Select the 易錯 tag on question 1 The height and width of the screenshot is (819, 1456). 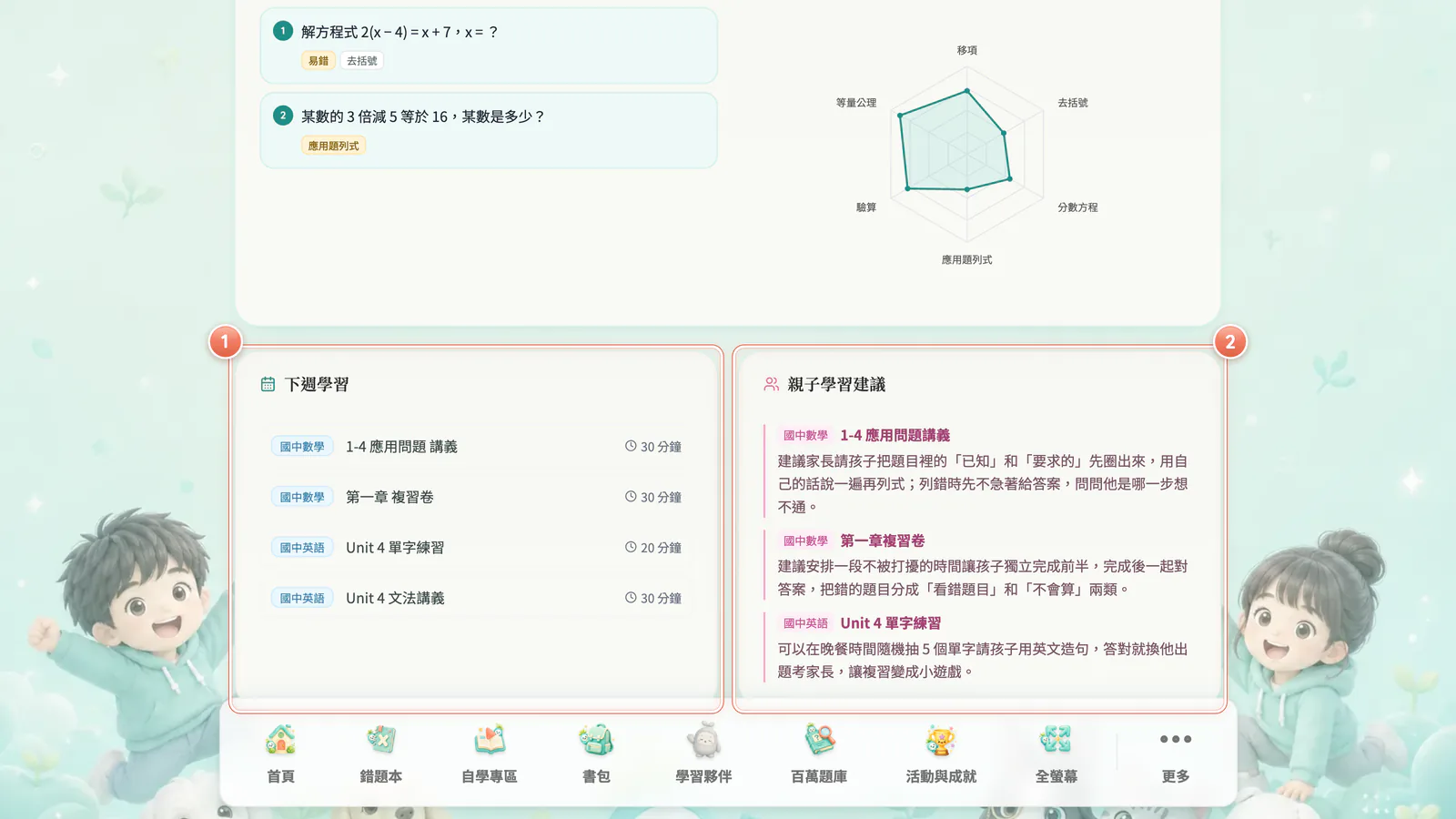(x=318, y=61)
